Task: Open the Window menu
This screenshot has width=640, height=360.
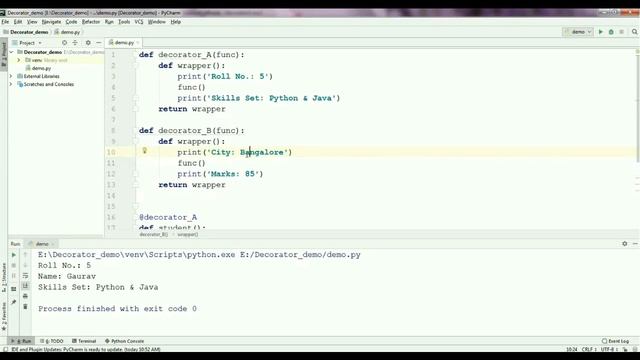Action: (156, 22)
